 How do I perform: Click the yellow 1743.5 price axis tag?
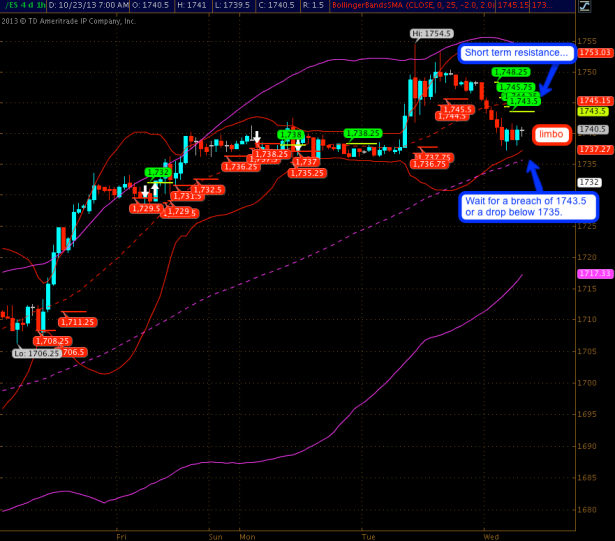click(593, 111)
